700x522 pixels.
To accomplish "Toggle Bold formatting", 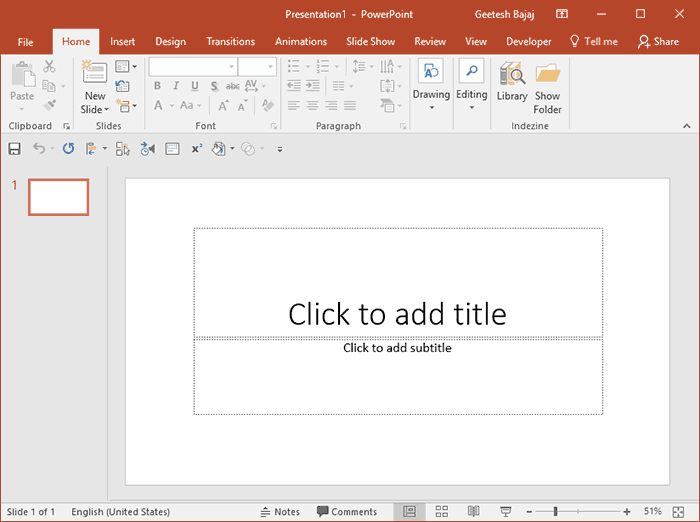I will coord(157,86).
